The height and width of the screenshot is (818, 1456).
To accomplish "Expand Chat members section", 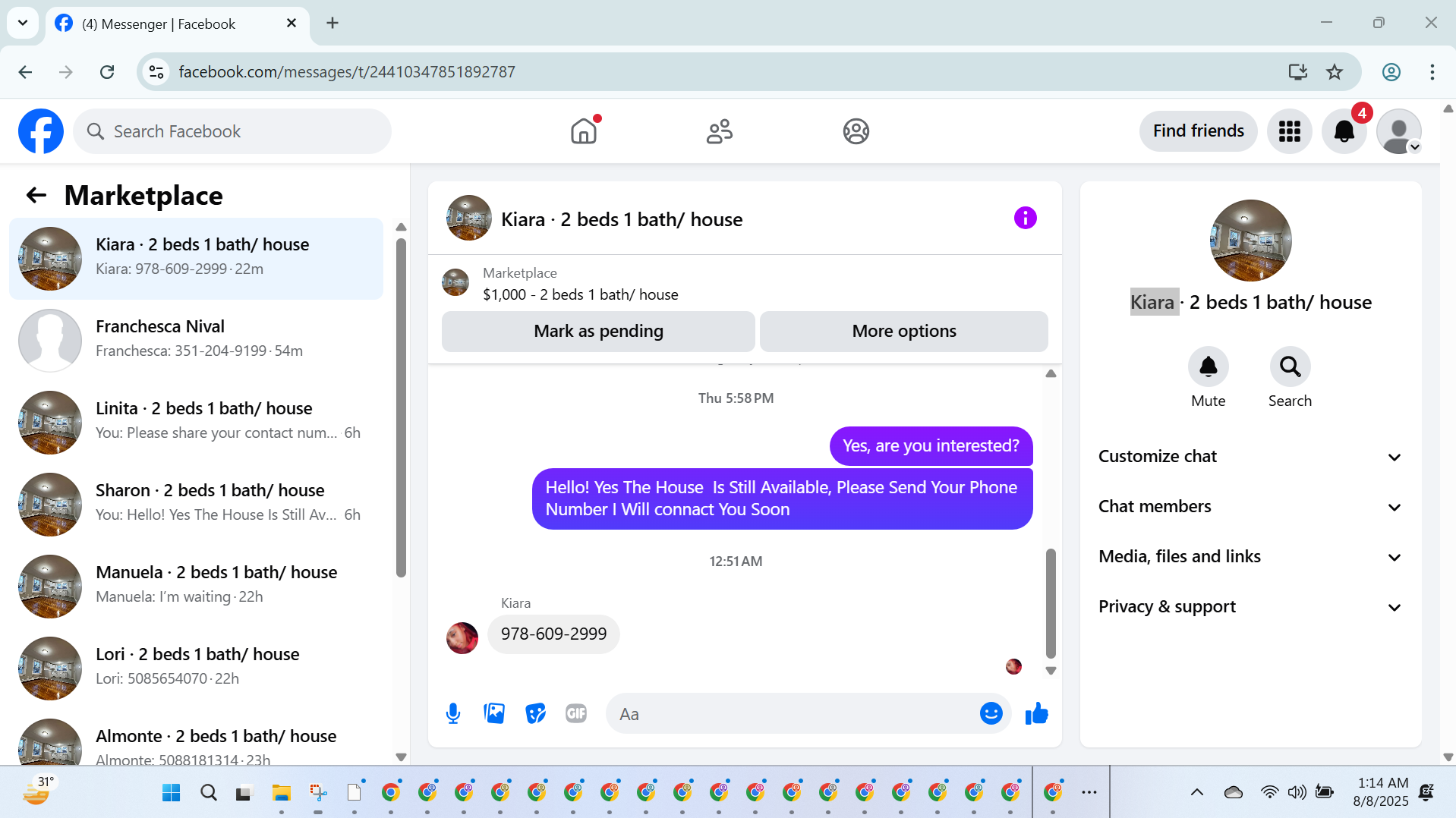I will [x=1250, y=507].
